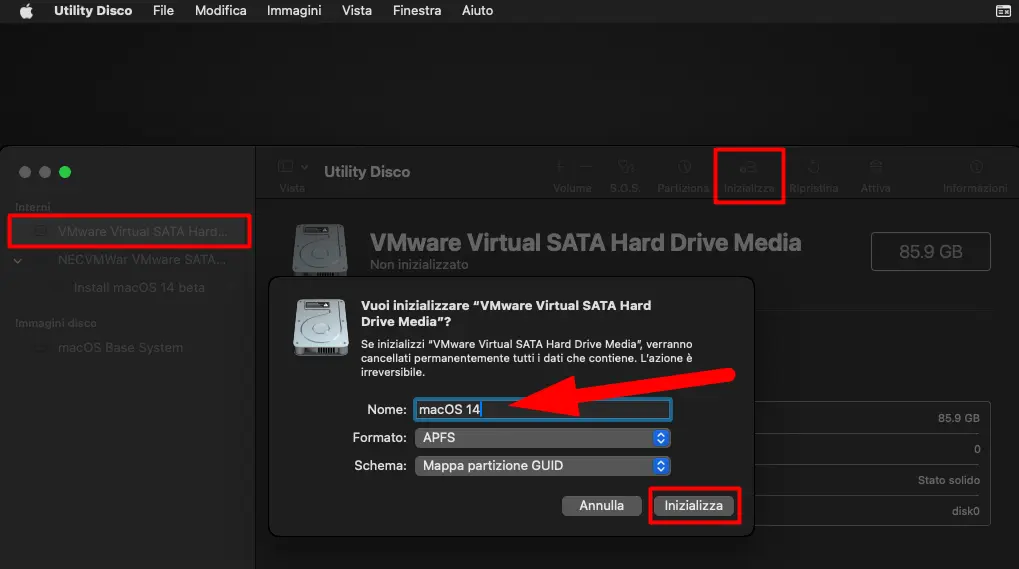Click the Vista sidebar toolbar icon
The width and height of the screenshot is (1019, 569).
[285, 167]
